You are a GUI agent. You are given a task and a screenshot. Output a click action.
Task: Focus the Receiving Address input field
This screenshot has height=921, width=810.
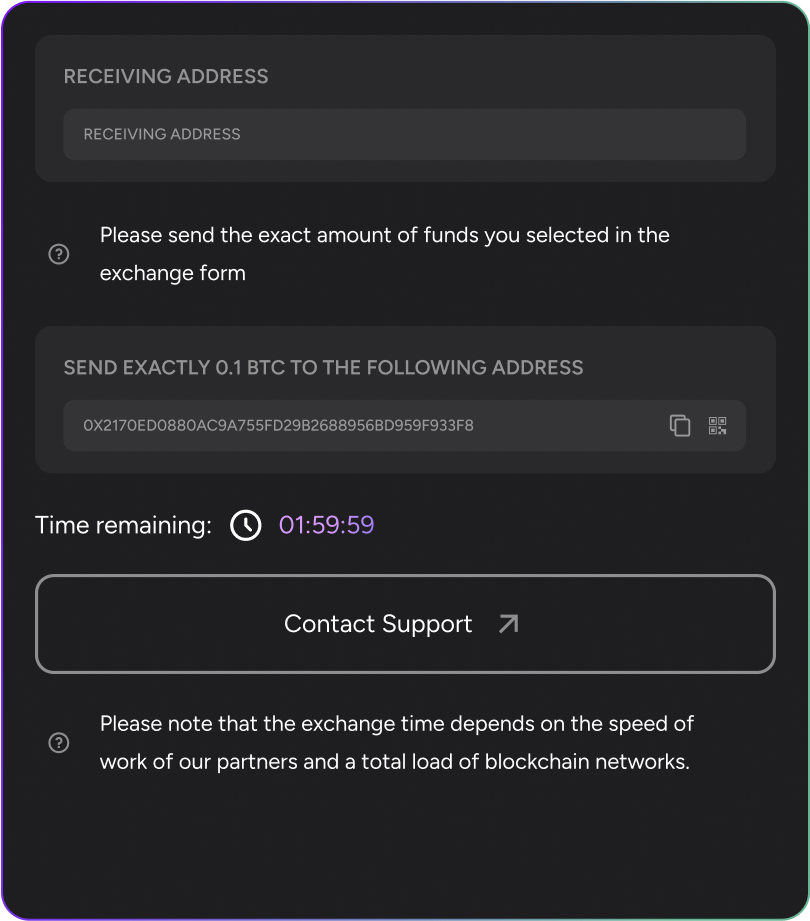click(404, 134)
